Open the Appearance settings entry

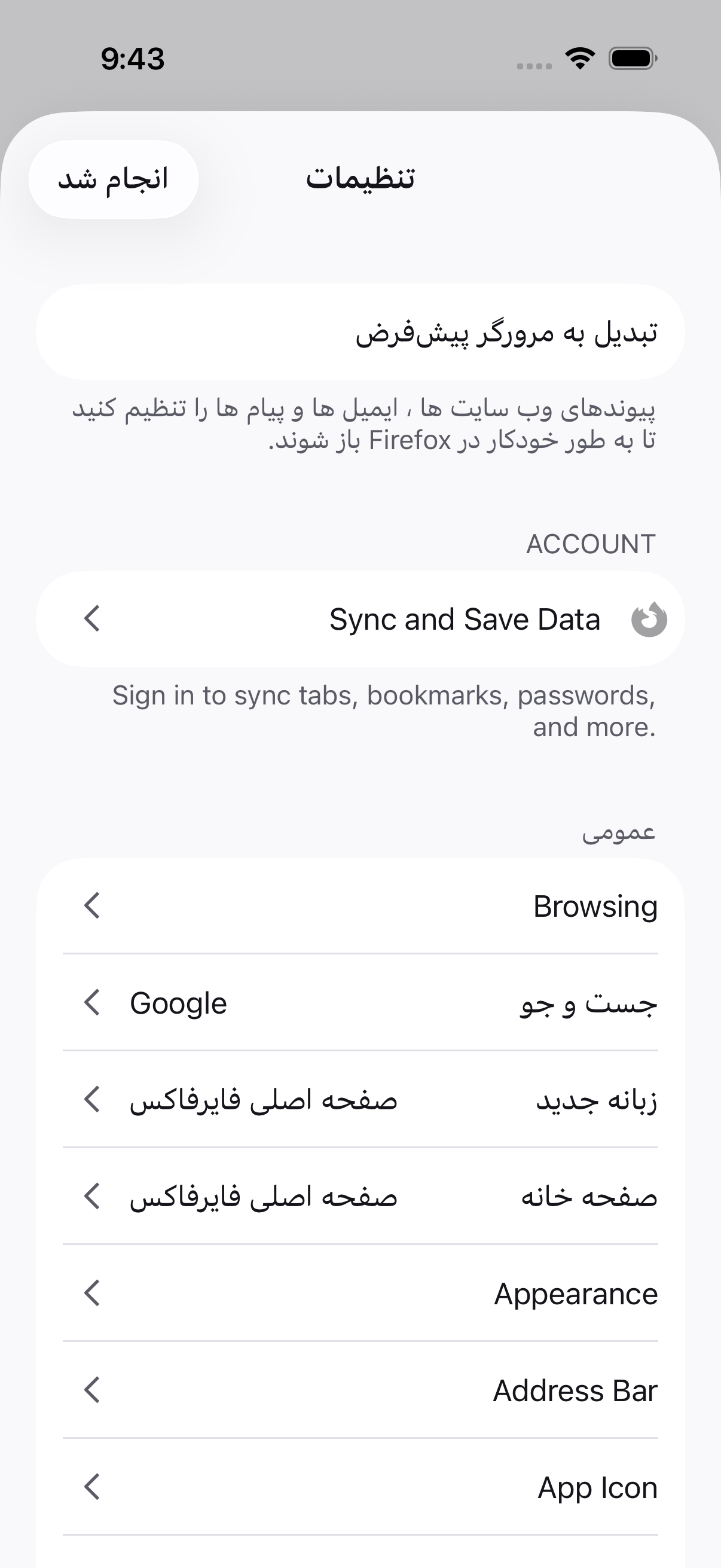360,1294
